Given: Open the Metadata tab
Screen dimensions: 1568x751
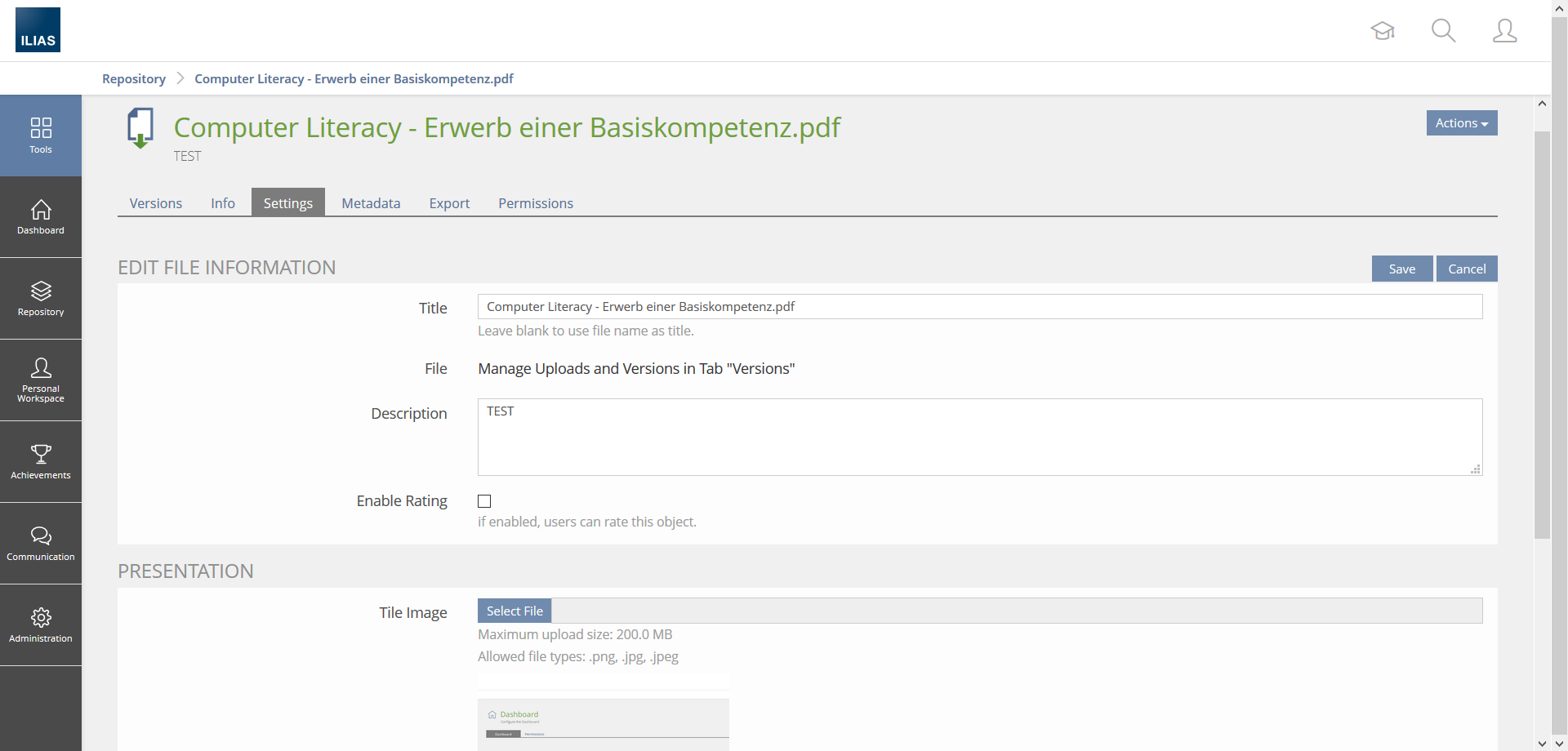Looking at the screenshot, I should pos(371,203).
